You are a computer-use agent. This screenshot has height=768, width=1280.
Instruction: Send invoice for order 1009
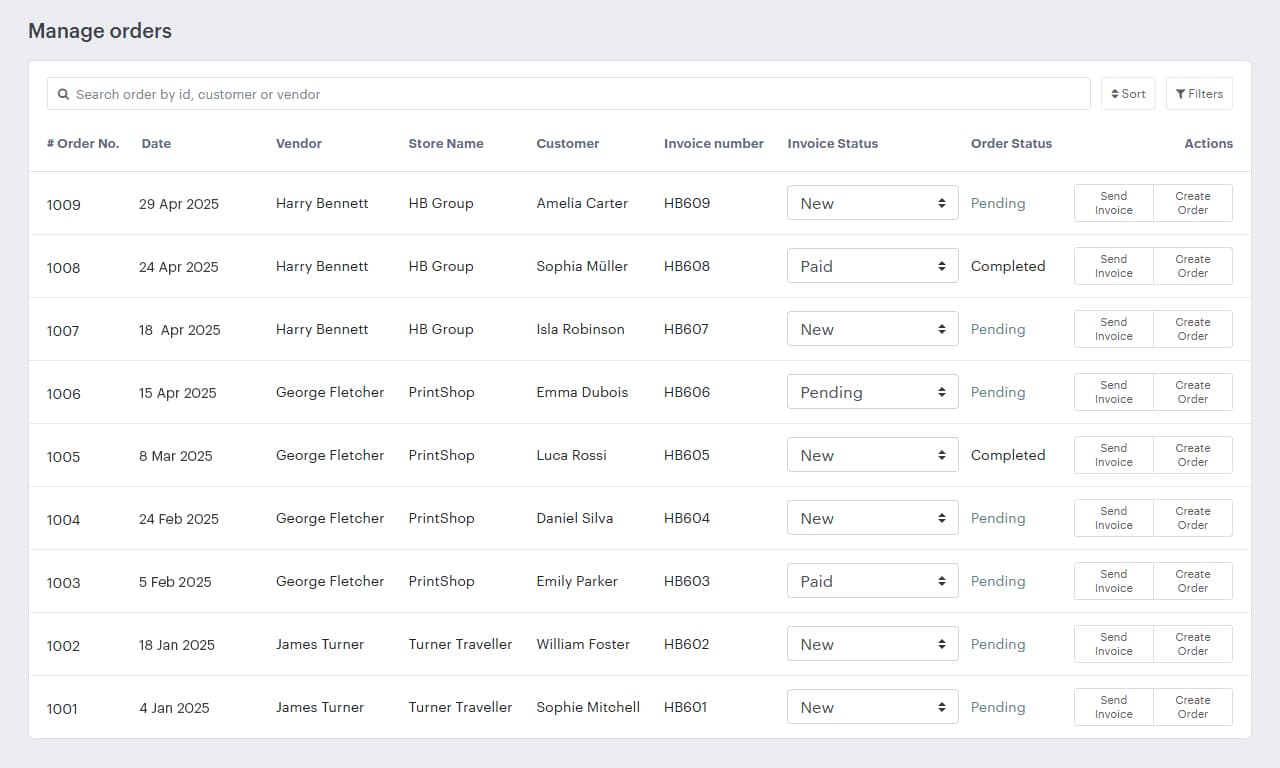pos(1113,203)
